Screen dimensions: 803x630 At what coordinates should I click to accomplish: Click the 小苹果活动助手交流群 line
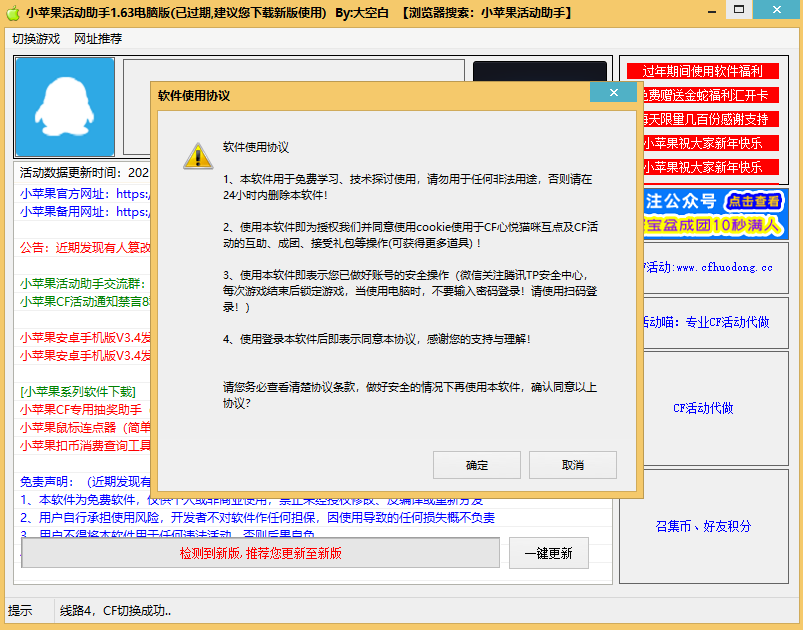coord(85,284)
